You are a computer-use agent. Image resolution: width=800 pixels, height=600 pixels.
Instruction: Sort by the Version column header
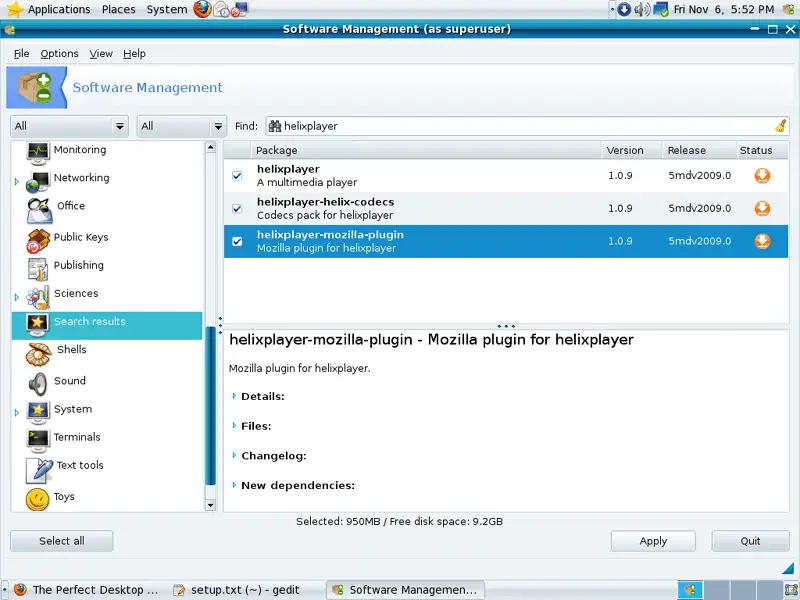click(x=632, y=150)
